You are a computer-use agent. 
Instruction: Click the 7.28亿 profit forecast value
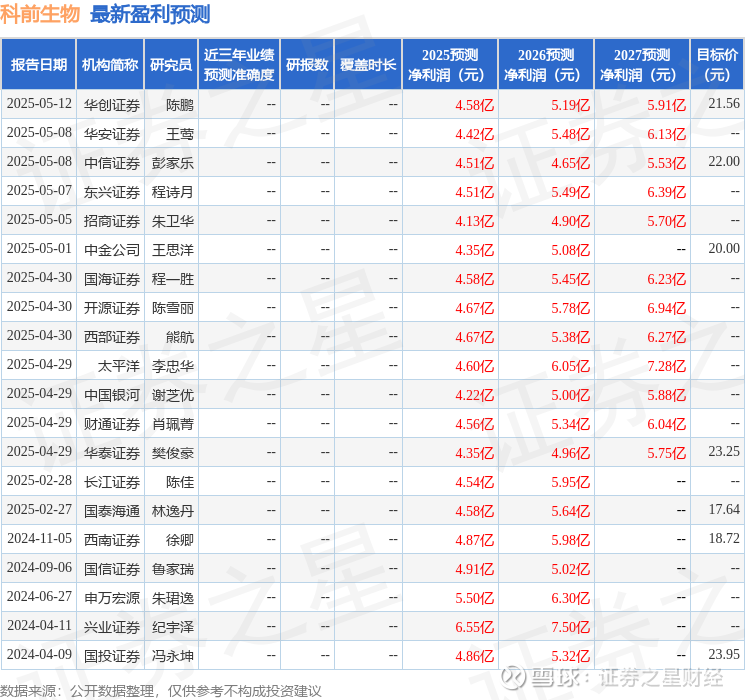point(666,366)
